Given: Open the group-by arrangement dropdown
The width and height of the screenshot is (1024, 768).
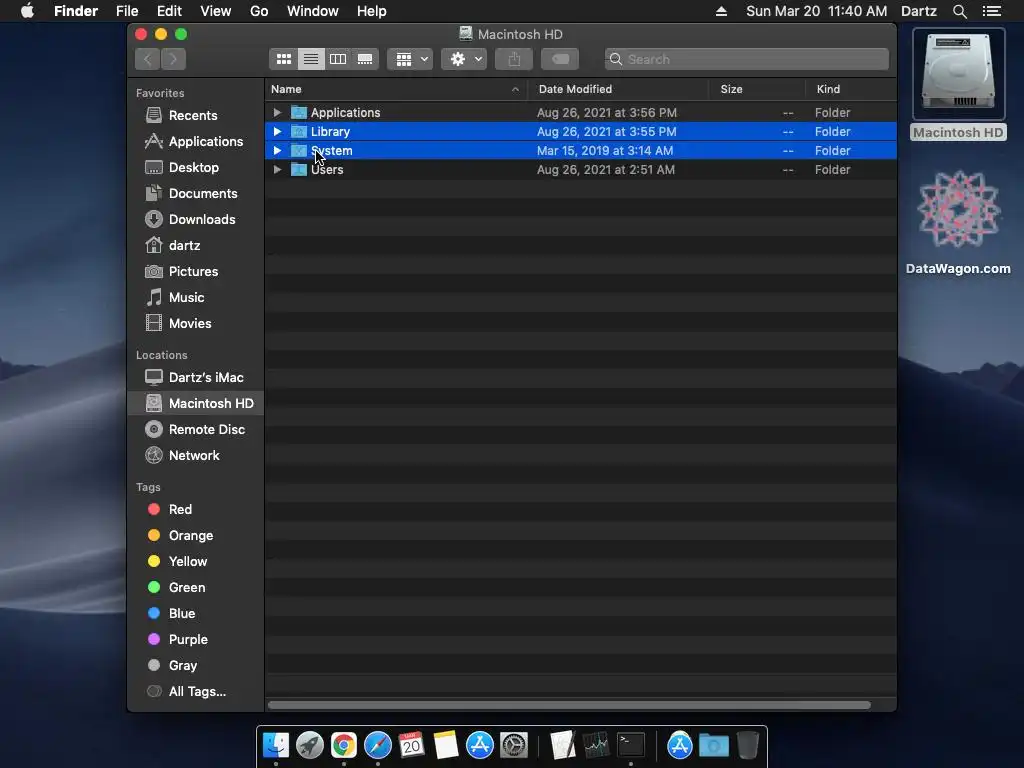Looking at the screenshot, I should point(410,59).
